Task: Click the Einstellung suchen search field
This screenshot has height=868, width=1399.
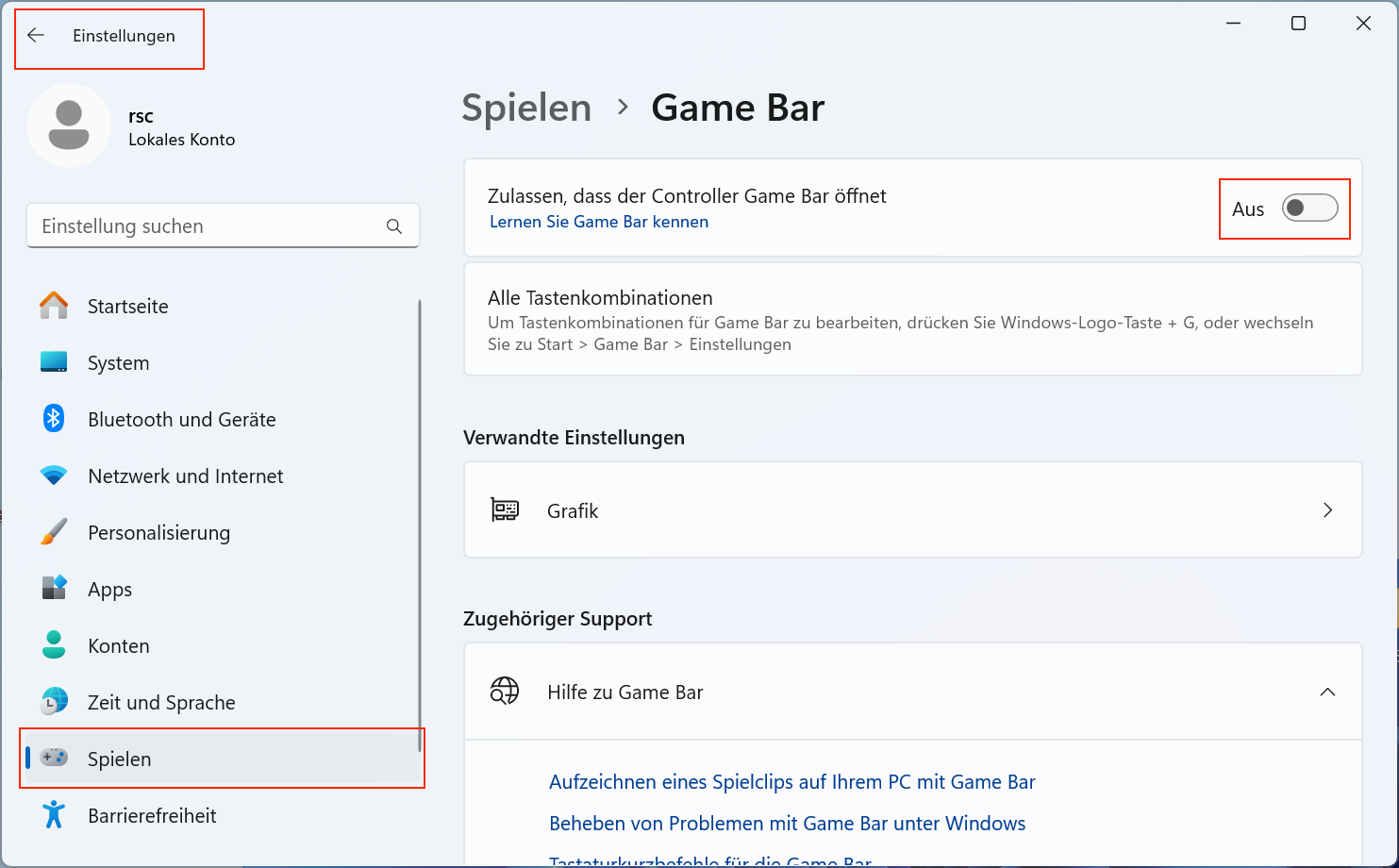Action: click(x=223, y=225)
